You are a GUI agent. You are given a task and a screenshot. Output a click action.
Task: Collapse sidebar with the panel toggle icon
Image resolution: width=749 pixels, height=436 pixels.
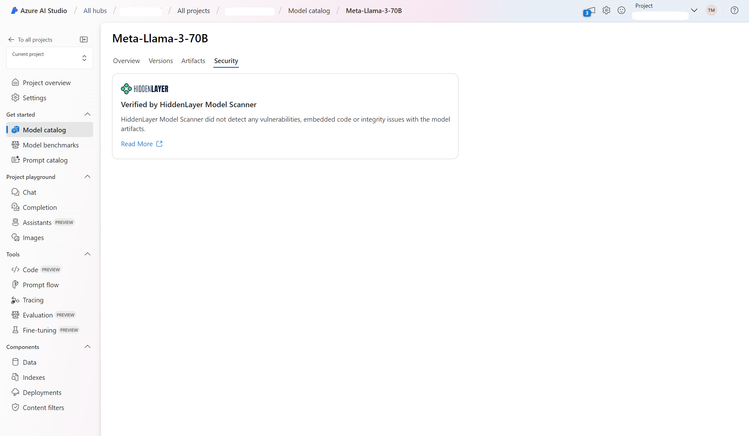(84, 40)
